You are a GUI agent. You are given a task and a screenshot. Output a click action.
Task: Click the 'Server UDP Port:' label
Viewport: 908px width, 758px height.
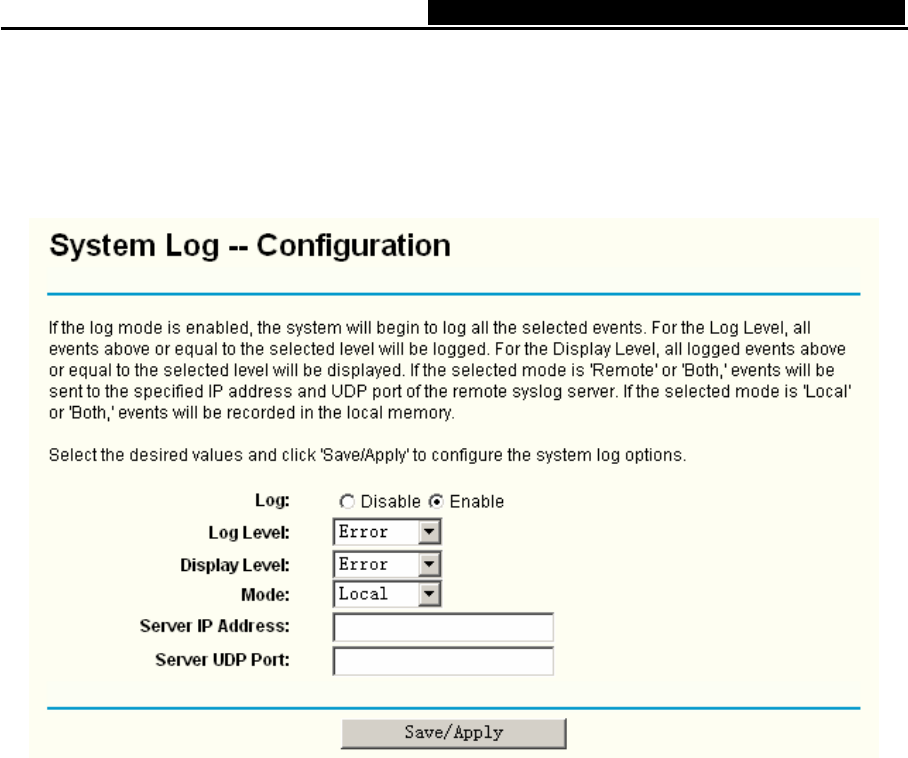tap(222, 660)
